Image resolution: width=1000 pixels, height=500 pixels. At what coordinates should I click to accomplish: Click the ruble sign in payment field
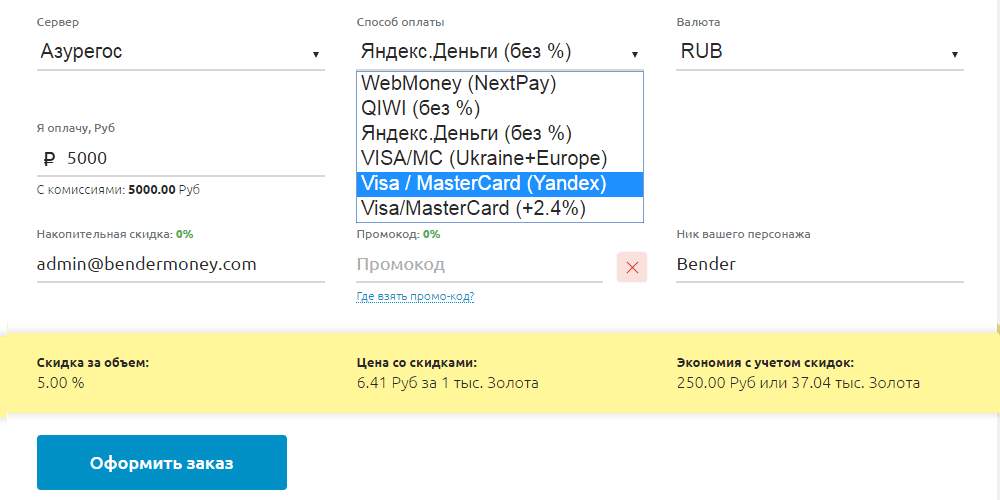[50, 158]
